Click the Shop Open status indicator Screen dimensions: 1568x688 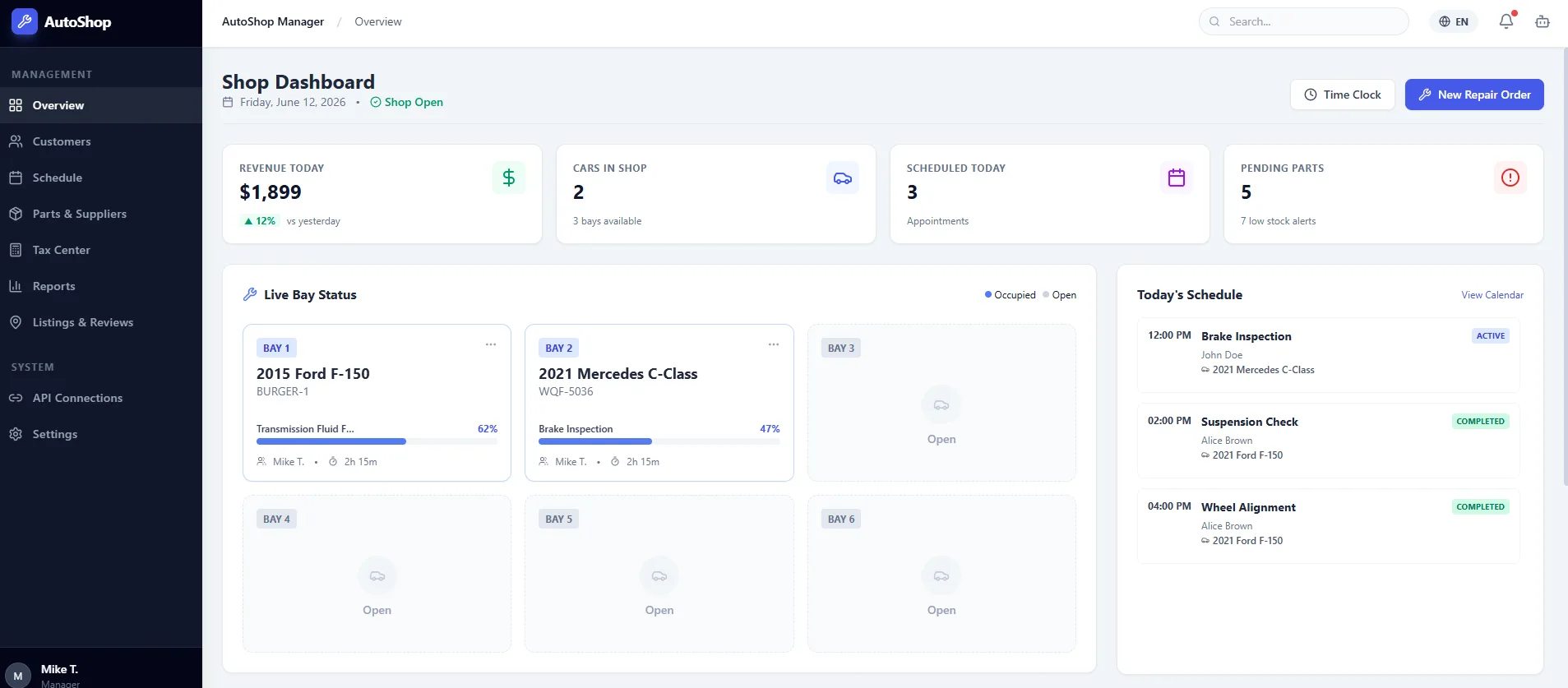pos(406,102)
